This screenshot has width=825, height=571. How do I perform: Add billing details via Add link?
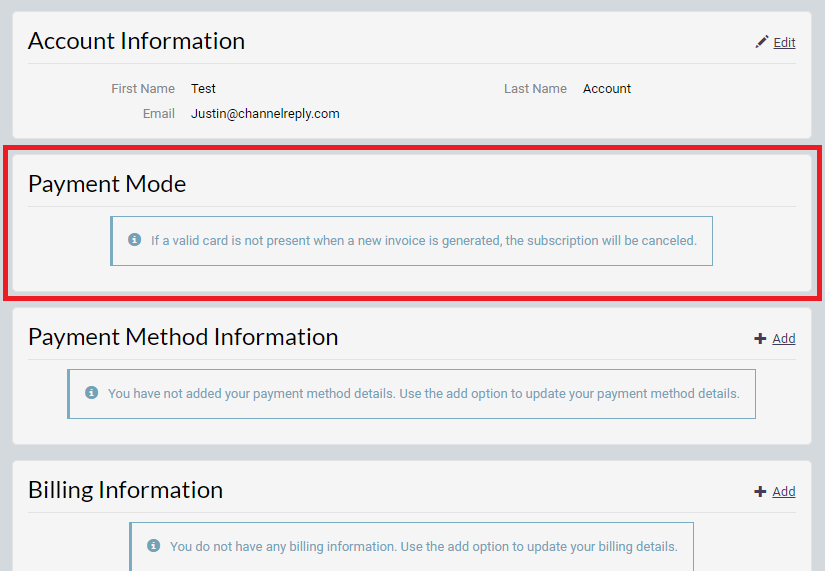point(783,492)
